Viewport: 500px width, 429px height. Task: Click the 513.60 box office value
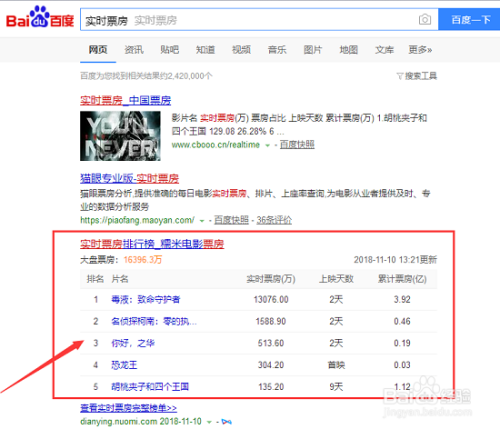[x=271, y=343]
